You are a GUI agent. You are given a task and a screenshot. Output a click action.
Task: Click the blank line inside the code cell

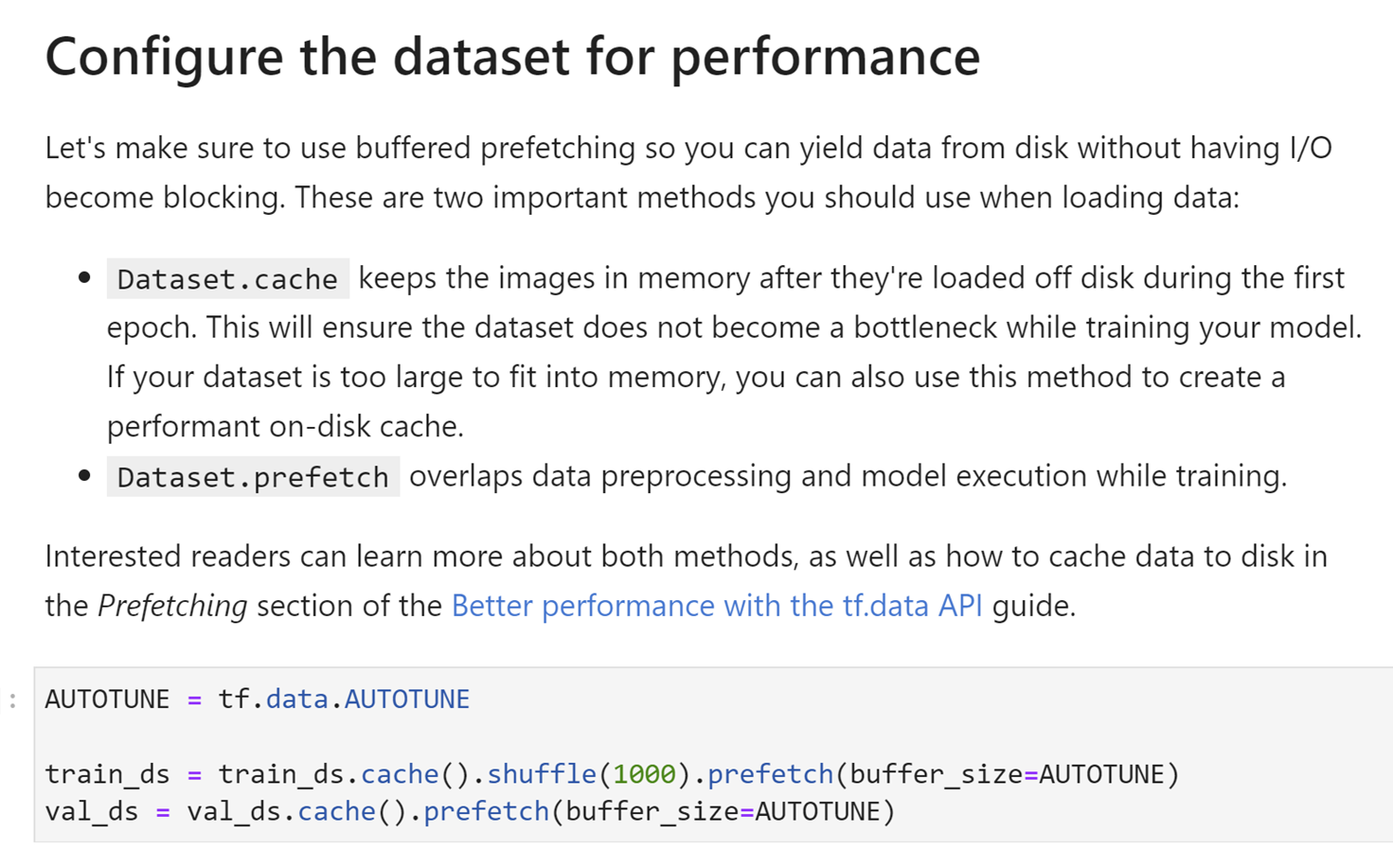[713, 737]
